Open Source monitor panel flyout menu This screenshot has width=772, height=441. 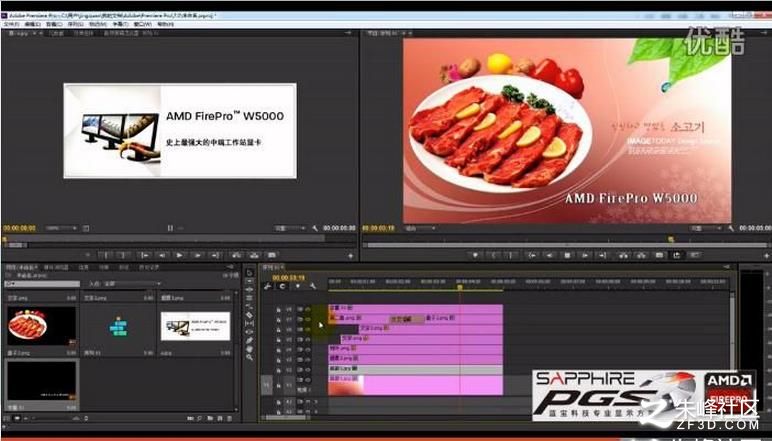[x=348, y=32]
